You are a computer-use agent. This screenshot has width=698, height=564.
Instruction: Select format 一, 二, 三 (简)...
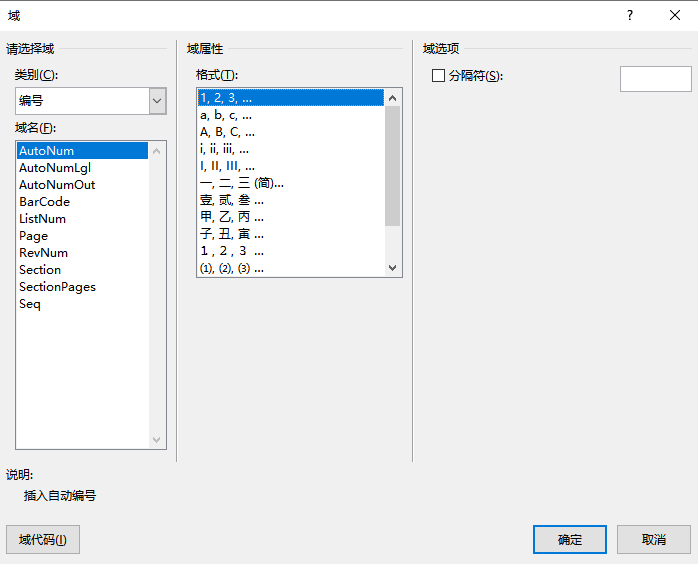click(291, 183)
